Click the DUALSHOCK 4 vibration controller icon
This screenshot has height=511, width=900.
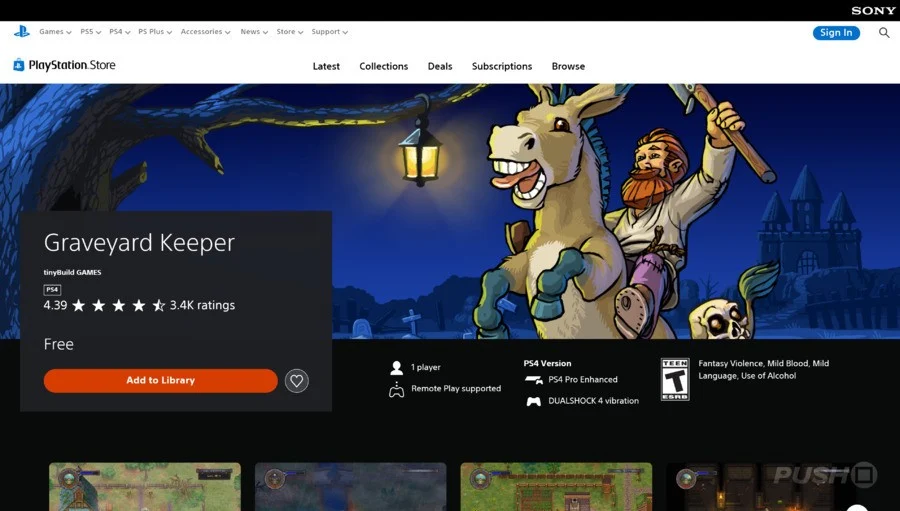(x=534, y=401)
